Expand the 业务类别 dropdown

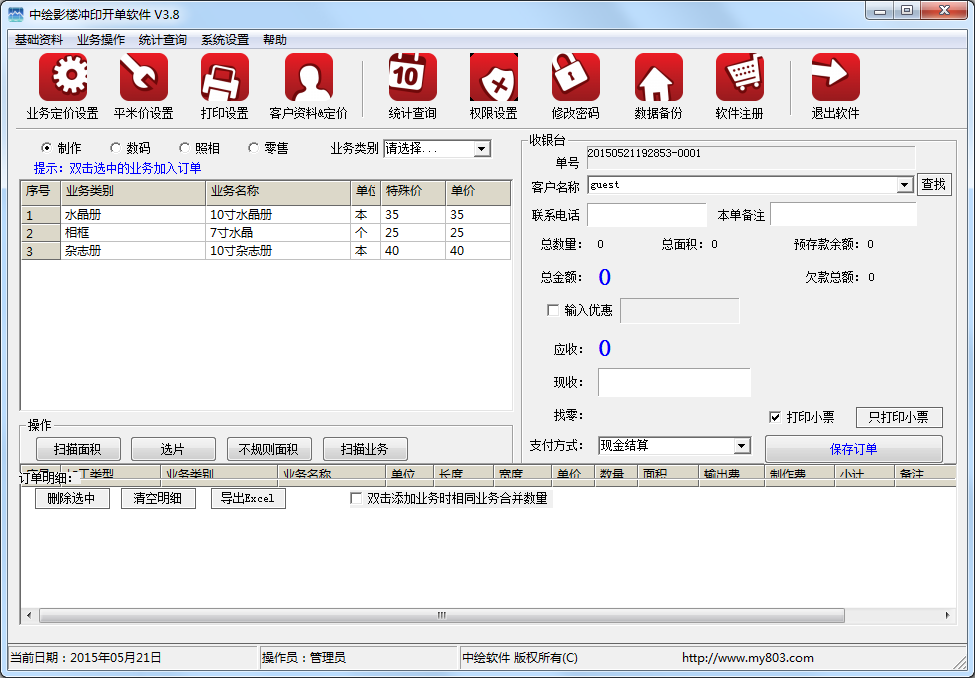click(481, 149)
